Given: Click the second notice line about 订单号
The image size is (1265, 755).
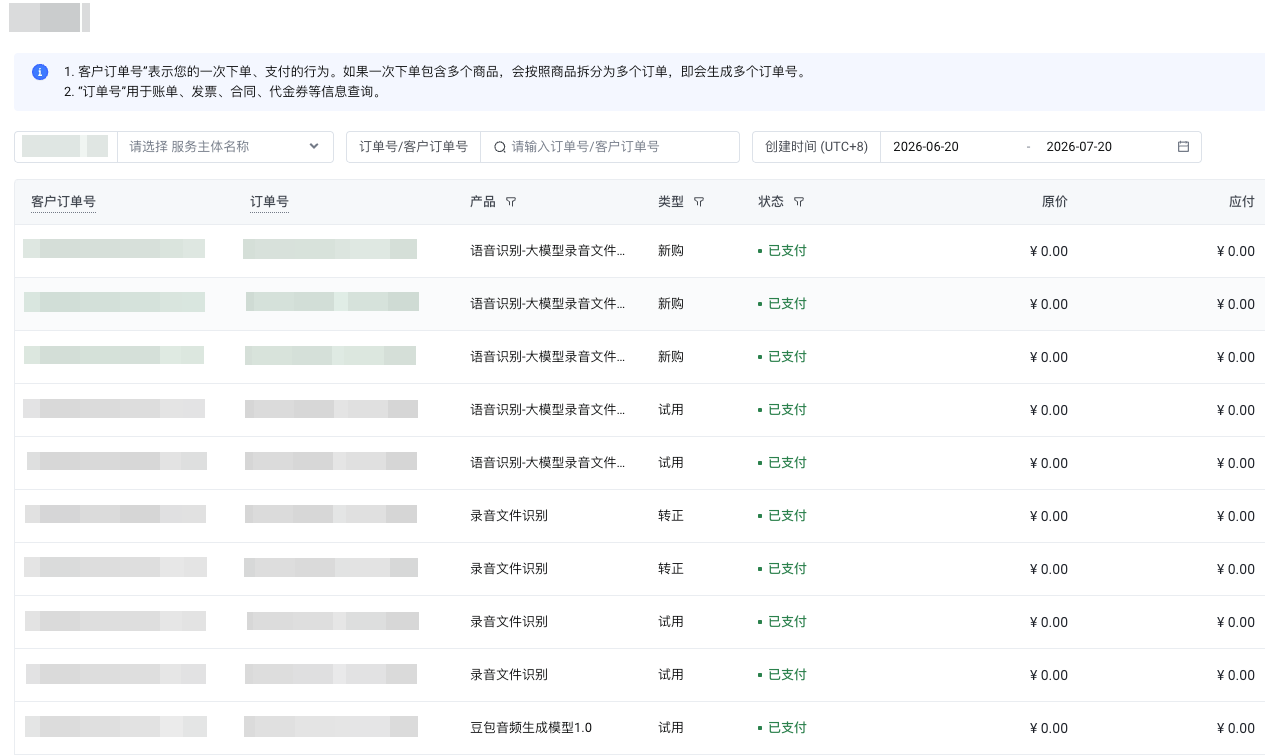Looking at the screenshot, I should [x=222, y=91].
